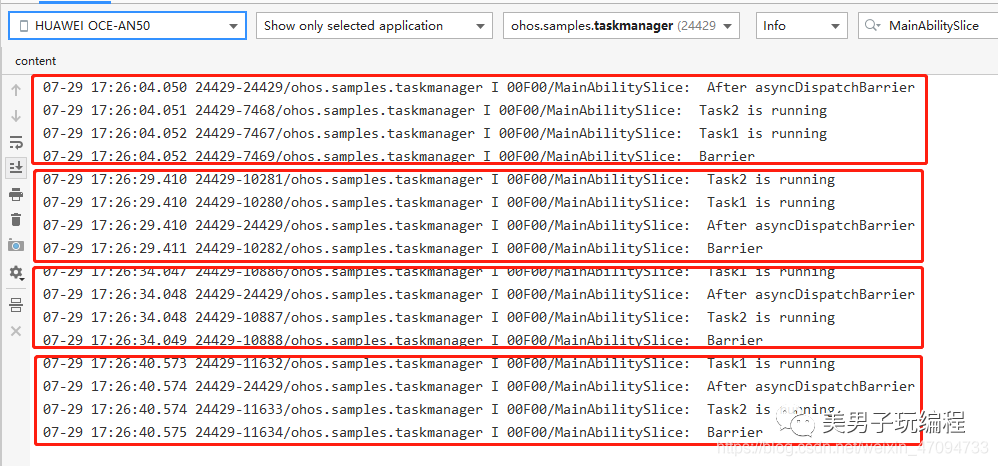The height and width of the screenshot is (466, 998).
Task: Click the phone icon in device selector
Action: pyautogui.click(x=24, y=26)
